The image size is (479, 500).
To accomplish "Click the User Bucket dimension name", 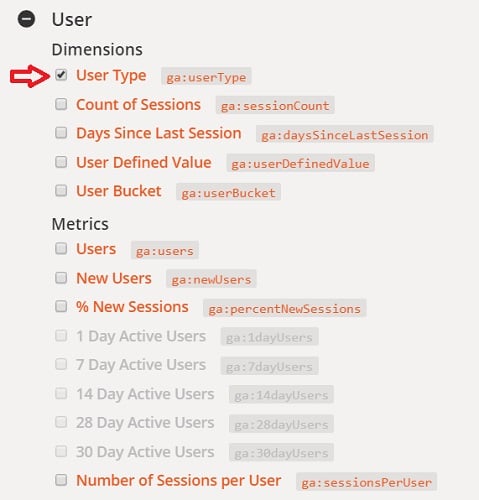I will 119,191.
